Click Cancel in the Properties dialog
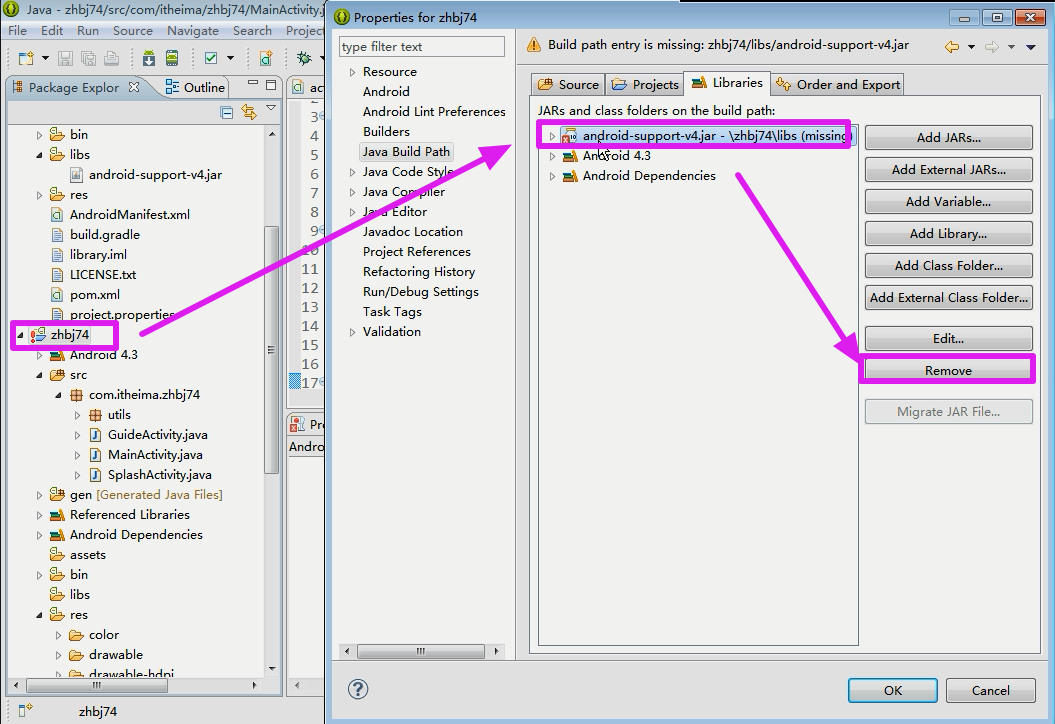 [990, 690]
